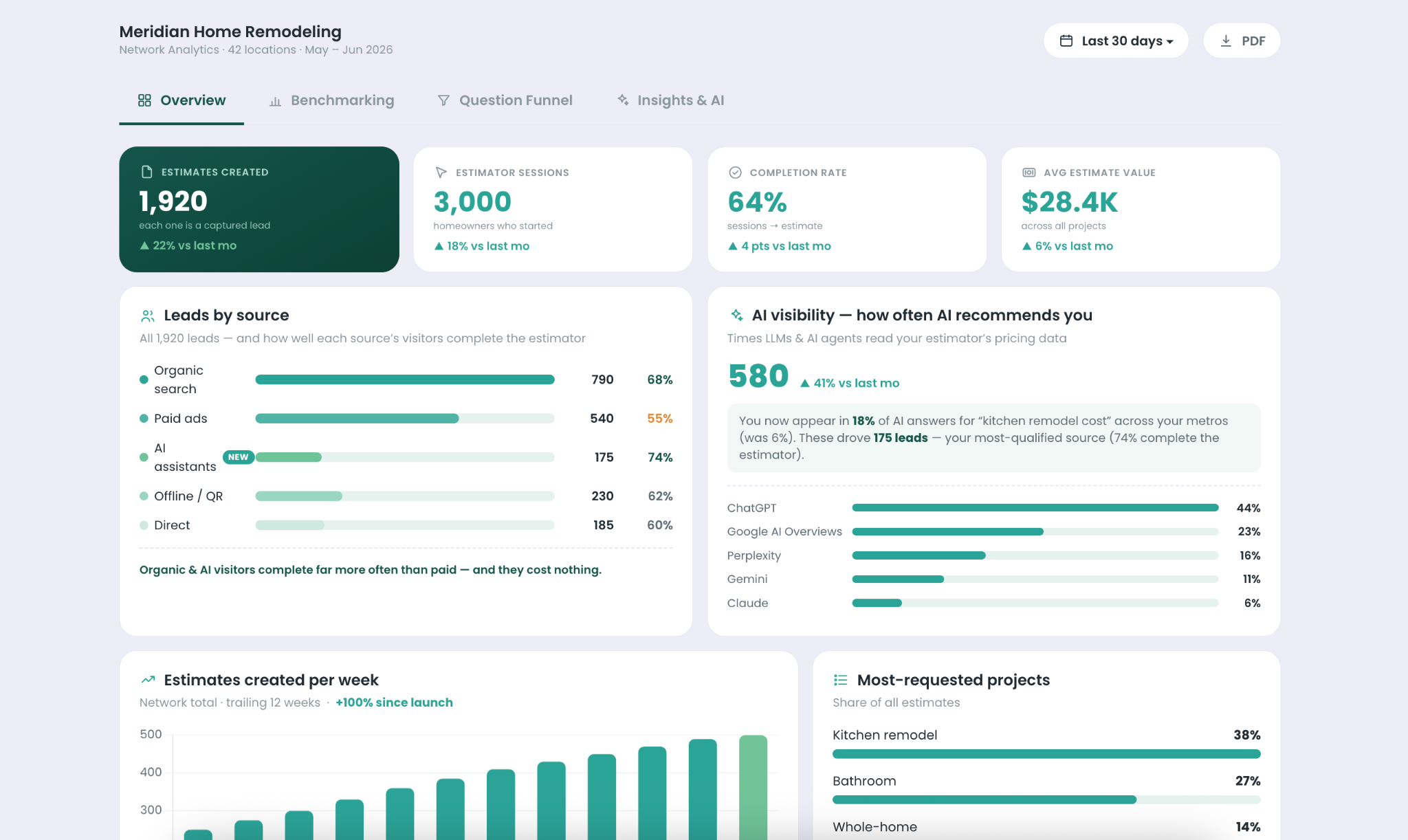Image resolution: width=1408 pixels, height=840 pixels.
Task: Click the Whole-home project label
Action: (874, 827)
